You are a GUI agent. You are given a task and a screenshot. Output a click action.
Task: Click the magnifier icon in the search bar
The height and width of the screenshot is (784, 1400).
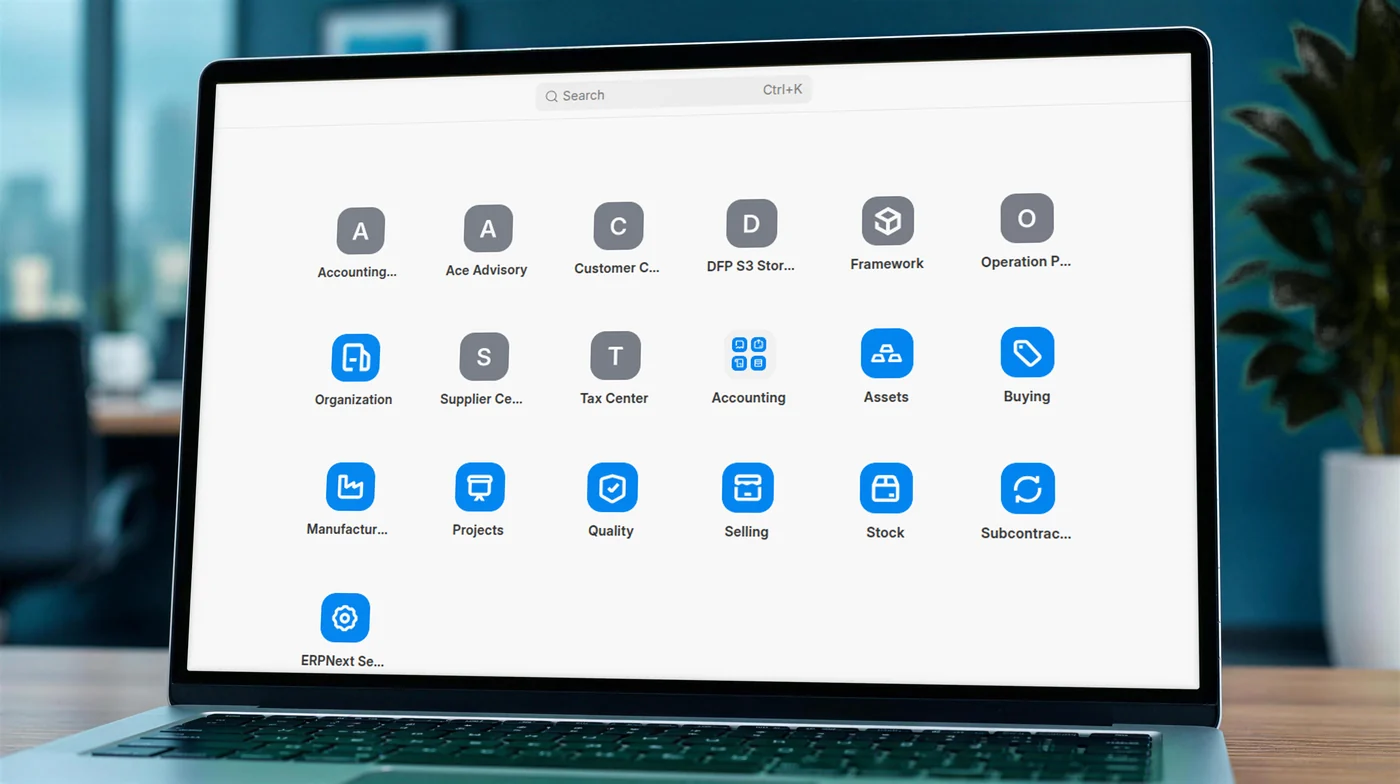click(551, 97)
